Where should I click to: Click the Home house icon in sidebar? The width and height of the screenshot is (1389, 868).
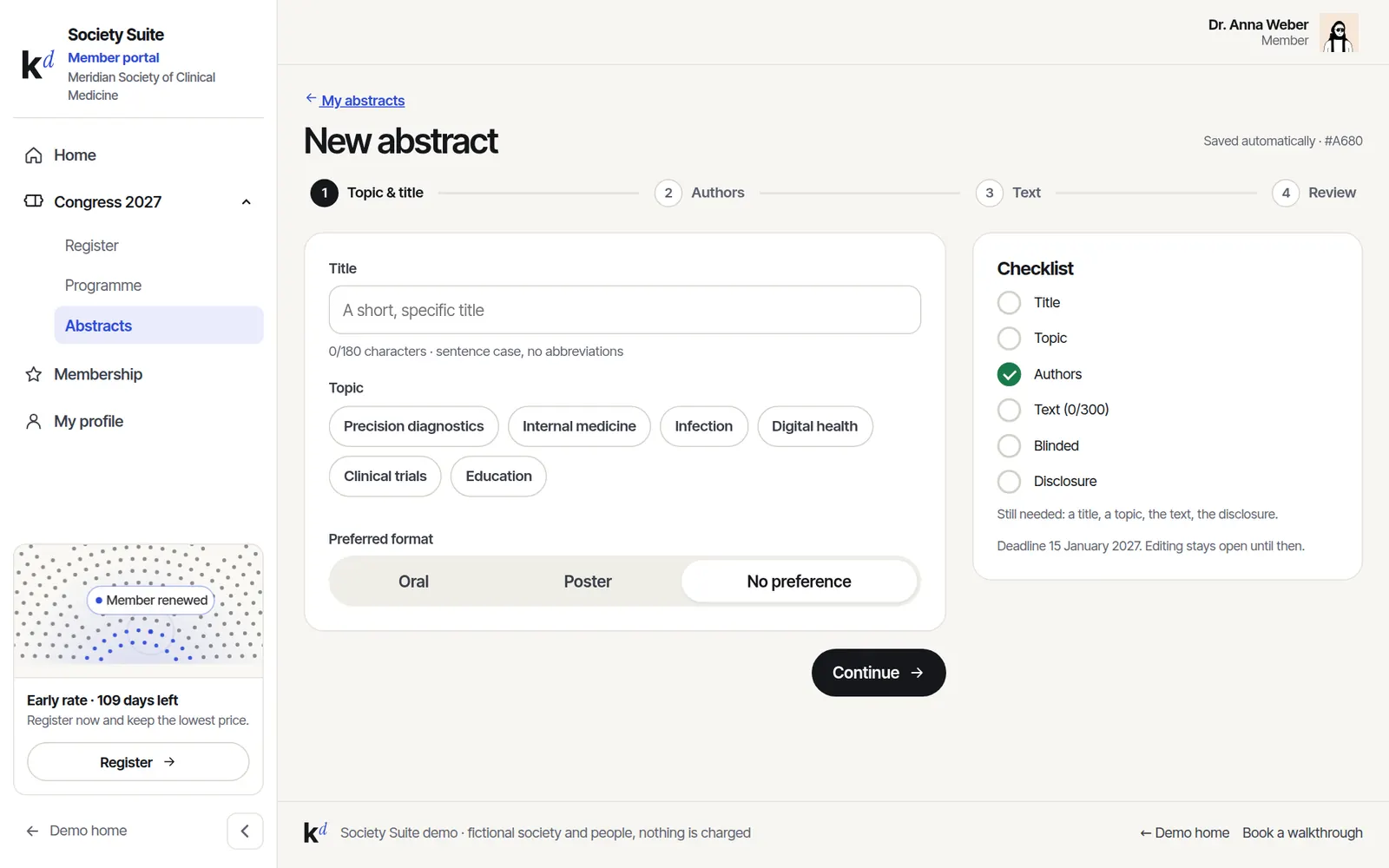(x=34, y=155)
